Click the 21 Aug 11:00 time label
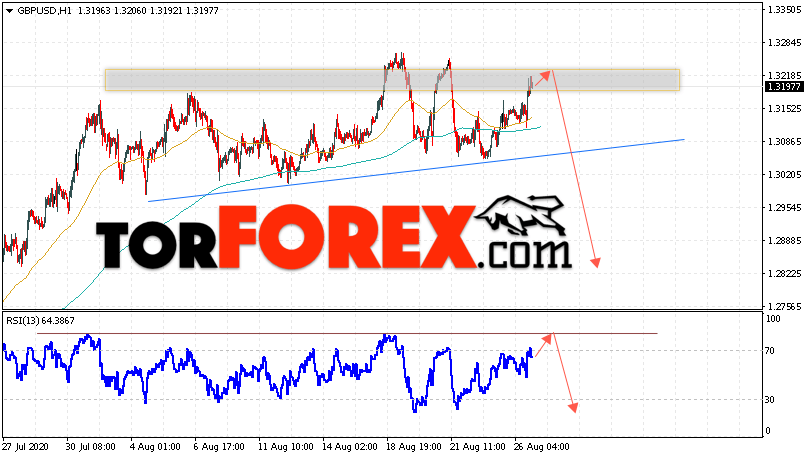Screen dimensions: 808x458 (478, 447)
